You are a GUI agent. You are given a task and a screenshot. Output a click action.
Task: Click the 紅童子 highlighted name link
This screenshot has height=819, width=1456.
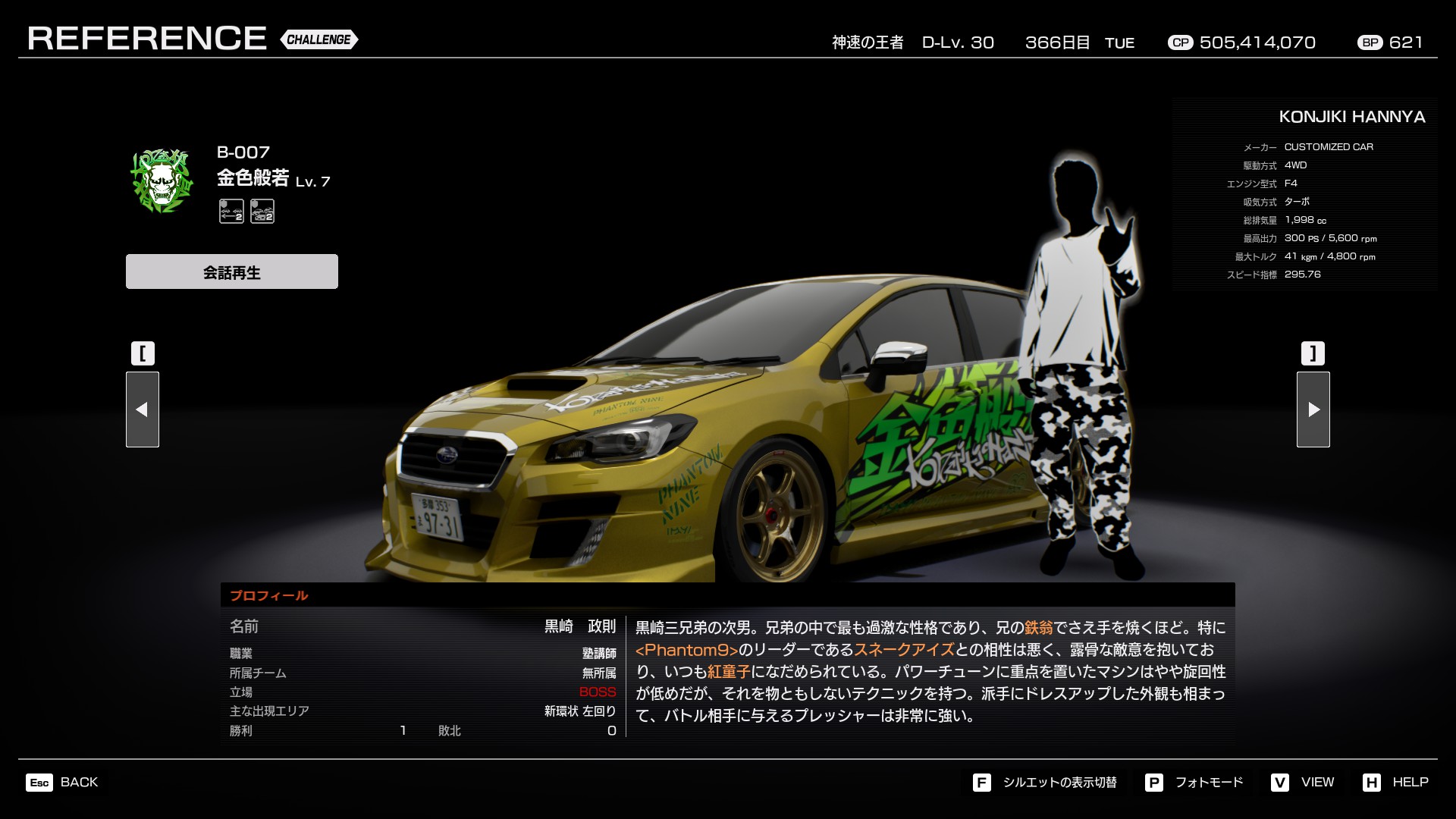[729, 672]
